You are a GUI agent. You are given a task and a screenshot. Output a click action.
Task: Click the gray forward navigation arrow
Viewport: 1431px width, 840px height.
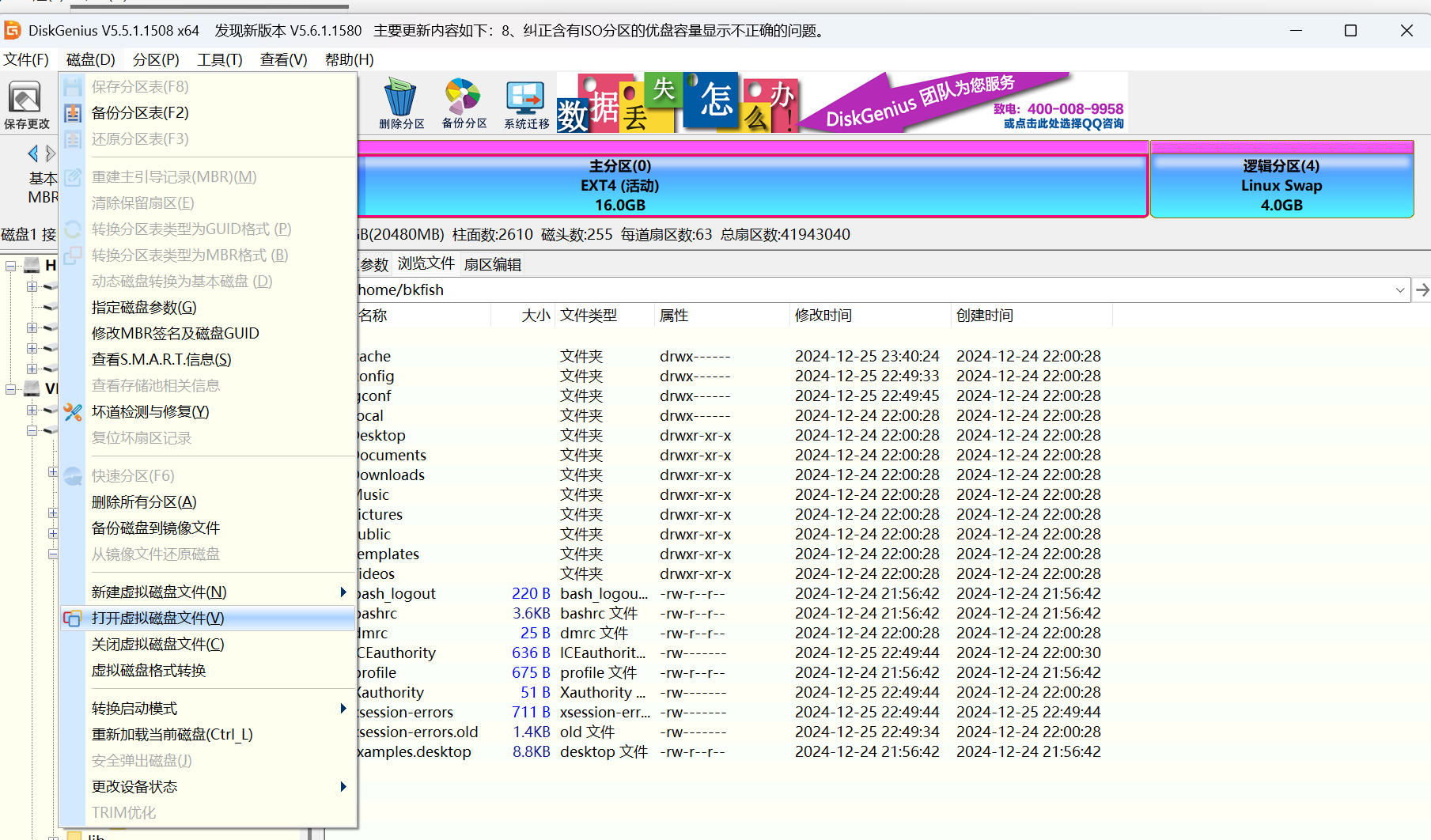[51, 153]
